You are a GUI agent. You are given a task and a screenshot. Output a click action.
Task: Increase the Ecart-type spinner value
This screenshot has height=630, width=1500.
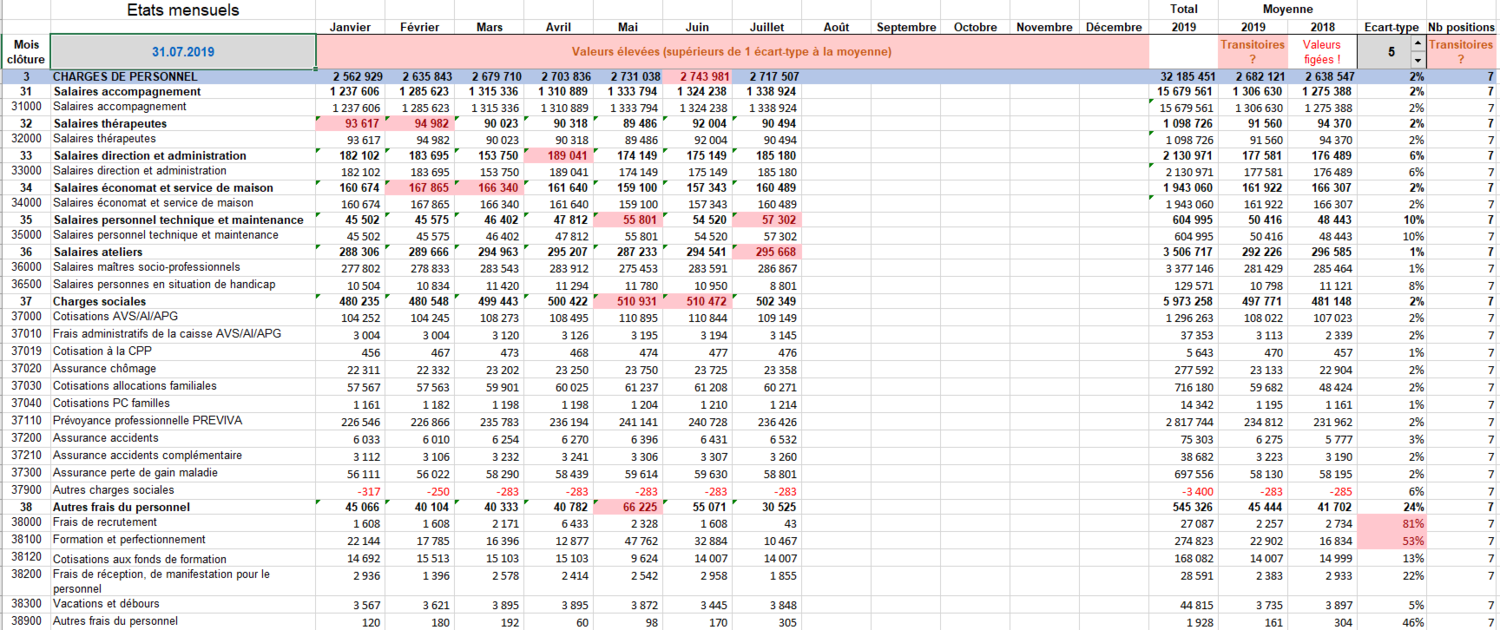[x=1416, y=43]
